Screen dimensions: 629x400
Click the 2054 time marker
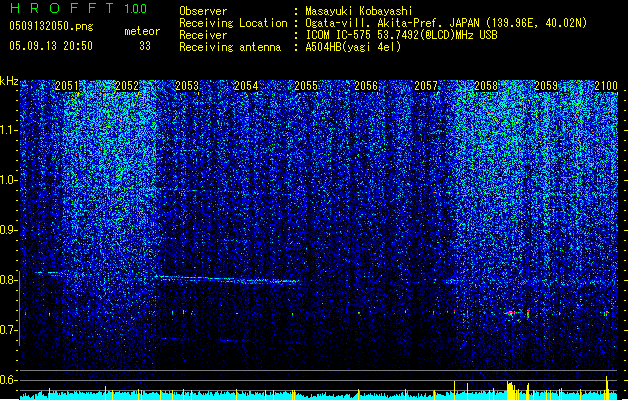(x=246, y=86)
